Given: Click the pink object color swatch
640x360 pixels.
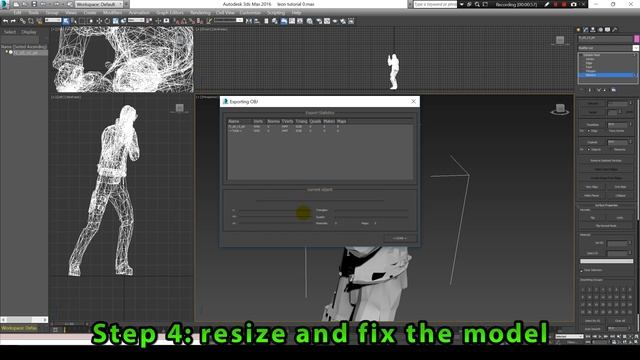Looking at the screenshot, I should coord(637,39).
